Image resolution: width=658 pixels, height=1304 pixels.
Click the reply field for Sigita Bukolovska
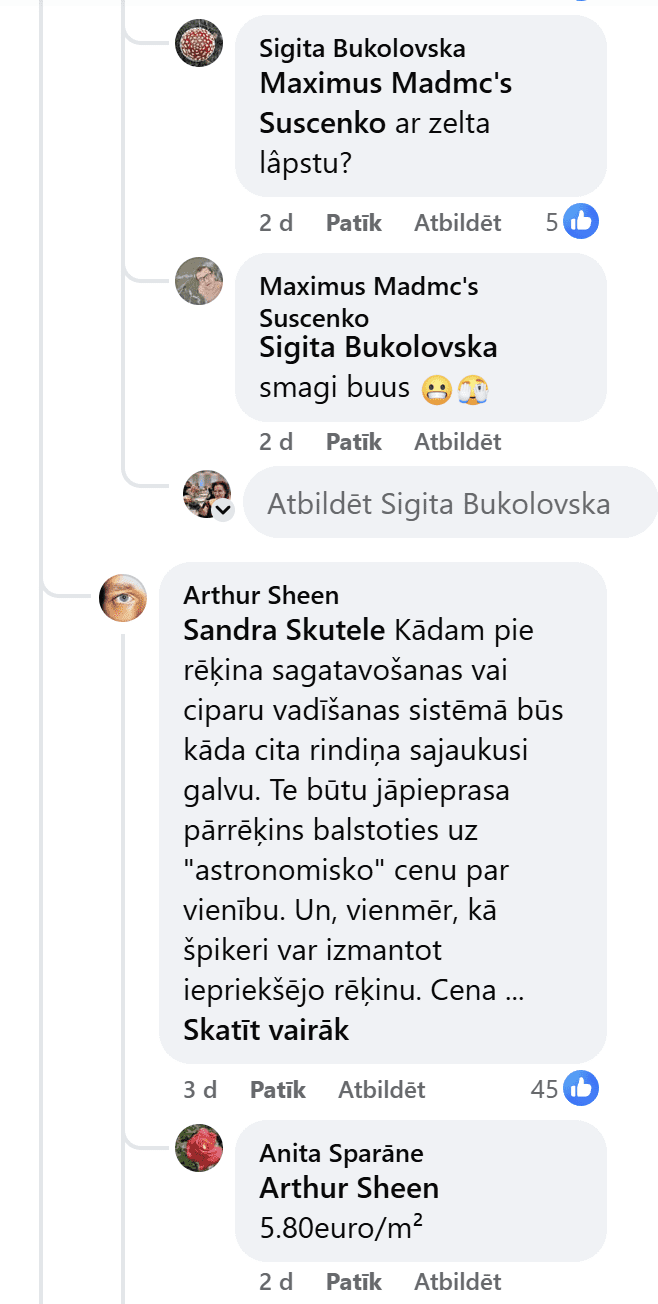[x=450, y=503]
